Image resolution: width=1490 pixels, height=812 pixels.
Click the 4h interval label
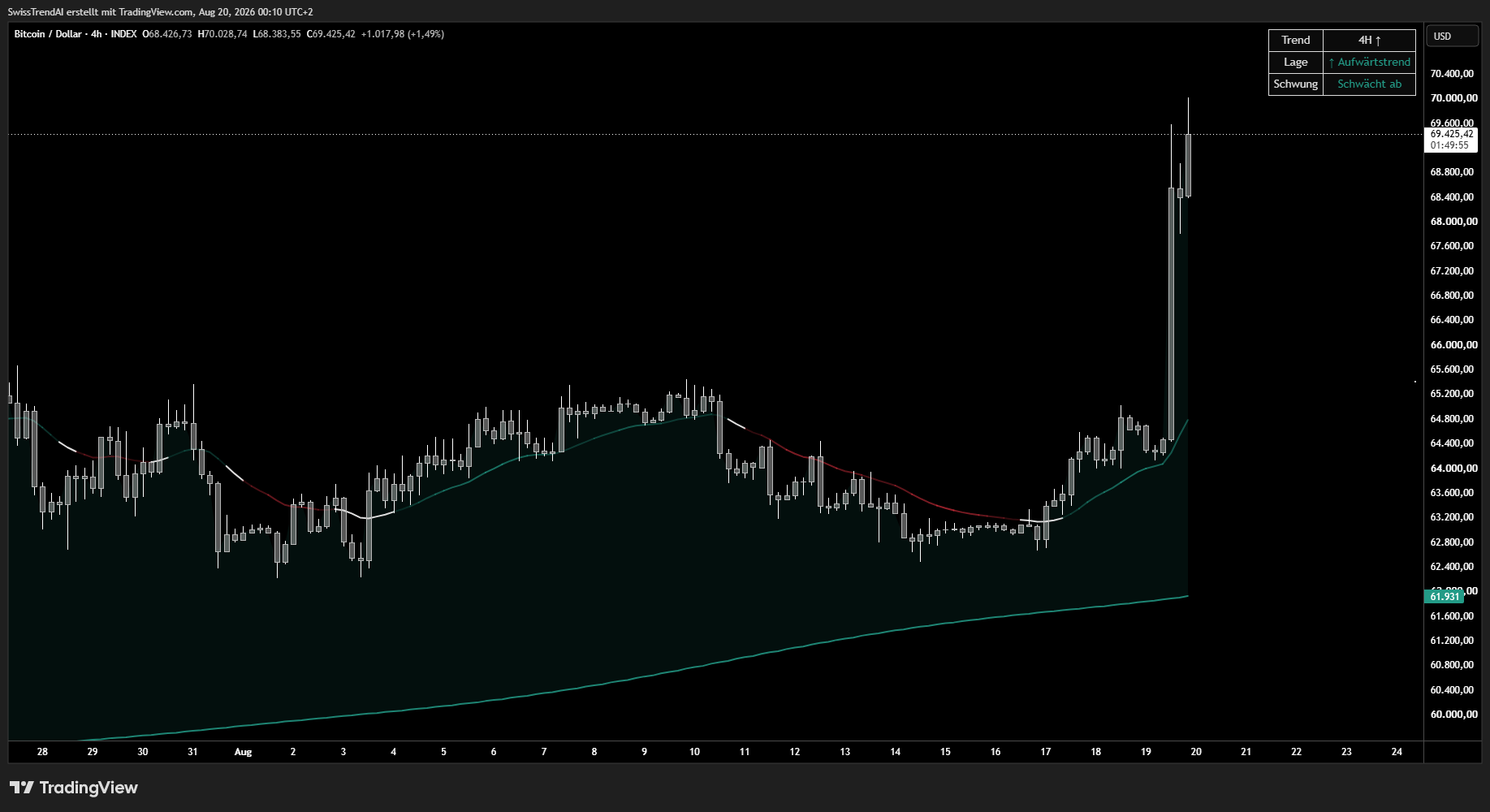[97, 34]
